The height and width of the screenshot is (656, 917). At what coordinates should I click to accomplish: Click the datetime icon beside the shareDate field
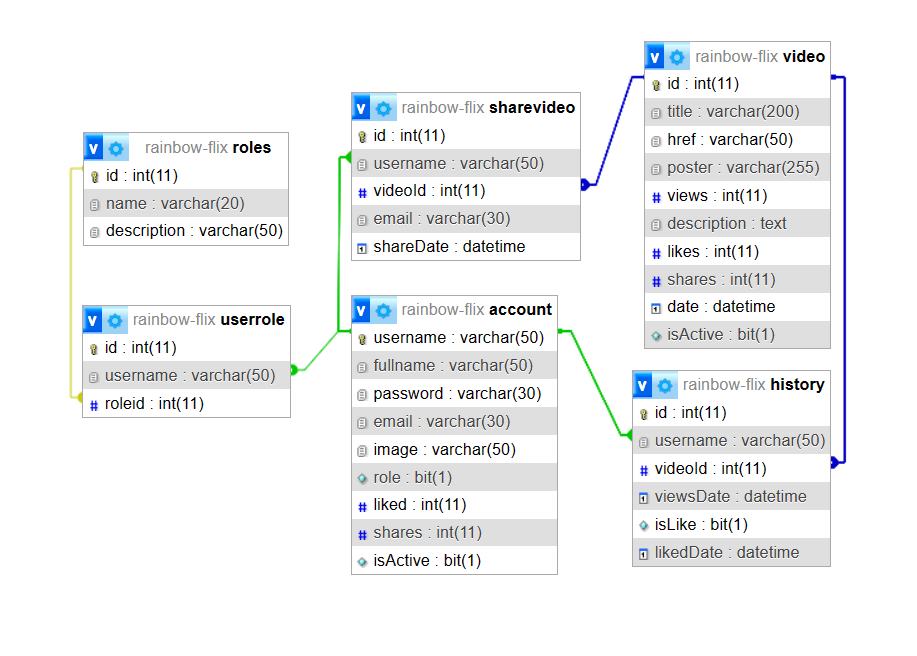click(x=364, y=246)
